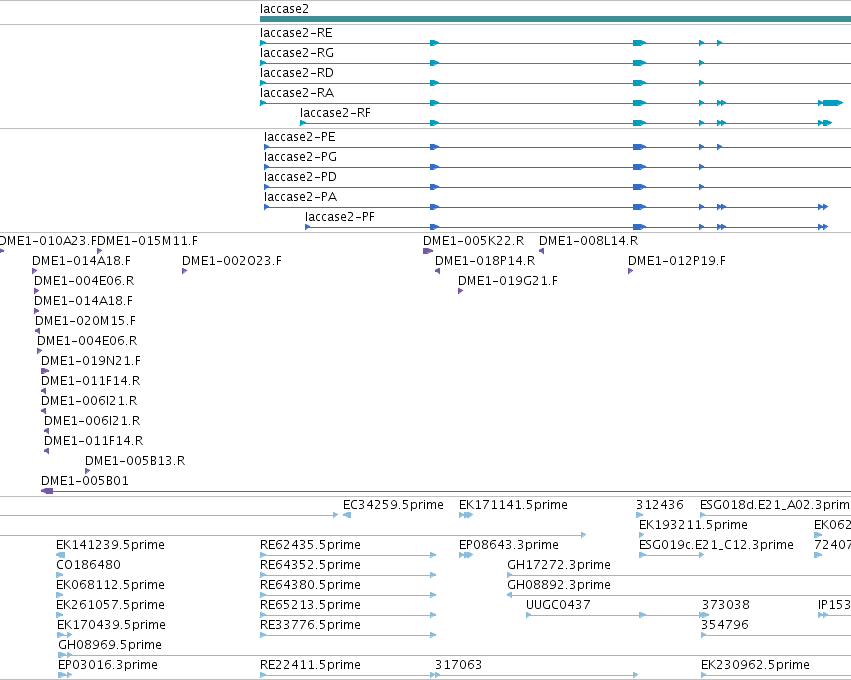Select EST EC34259.5prime
The width and height of the screenshot is (851, 680).
pyautogui.click(x=393, y=505)
